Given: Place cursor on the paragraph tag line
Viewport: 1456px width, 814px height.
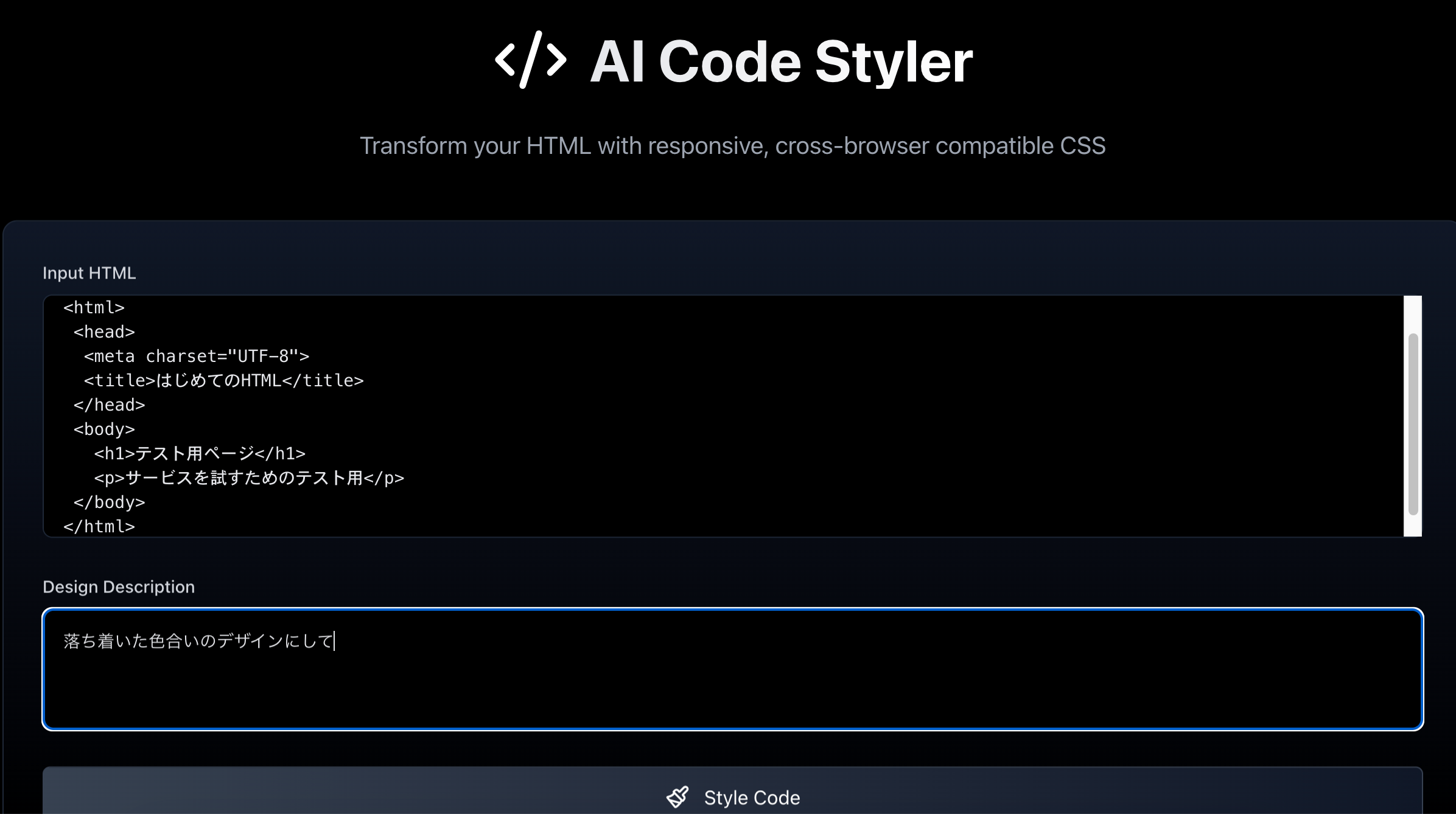Looking at the screenshot, I should coord(248,478).
